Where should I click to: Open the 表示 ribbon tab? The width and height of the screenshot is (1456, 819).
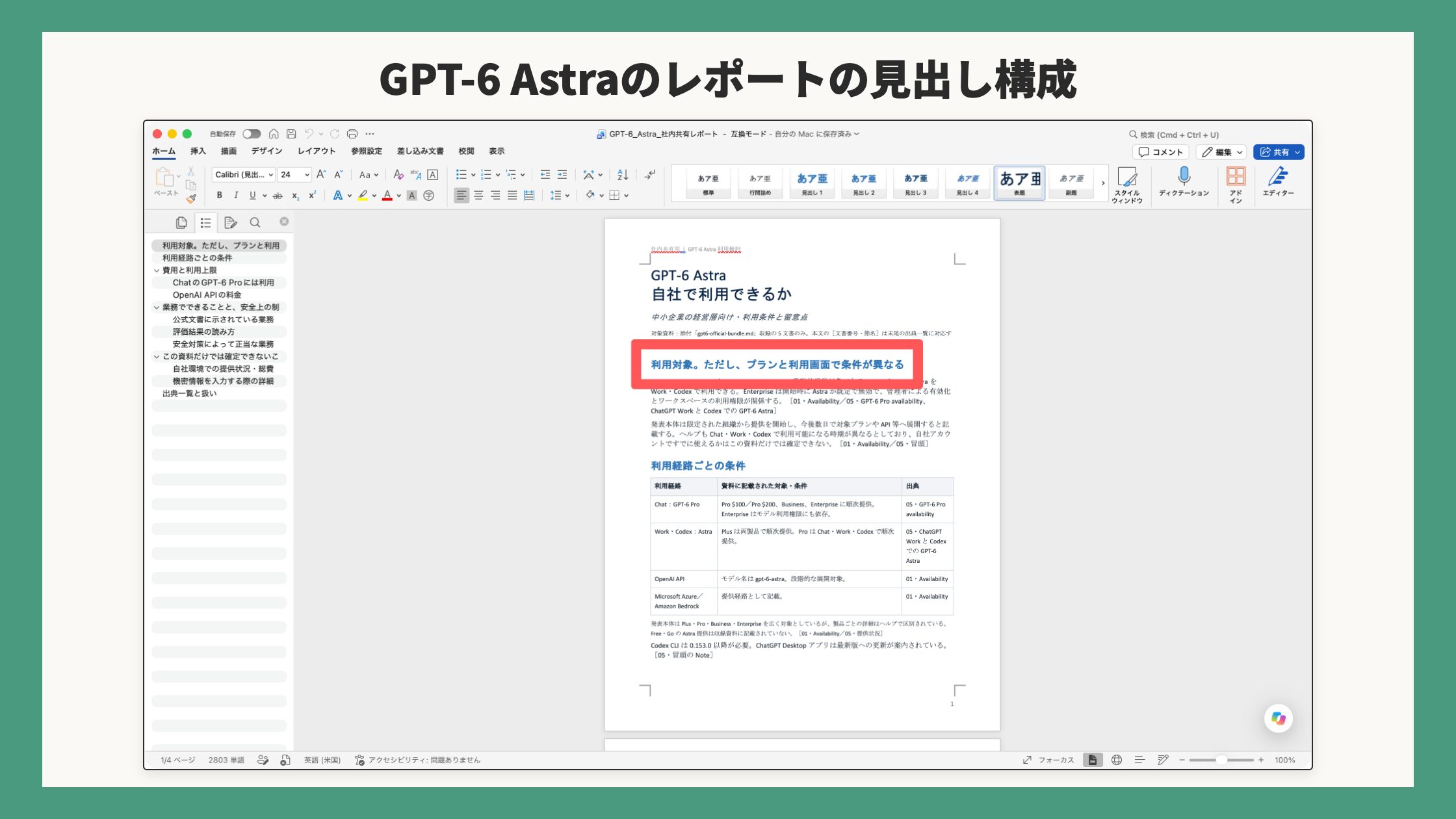[x=497, y=151]
